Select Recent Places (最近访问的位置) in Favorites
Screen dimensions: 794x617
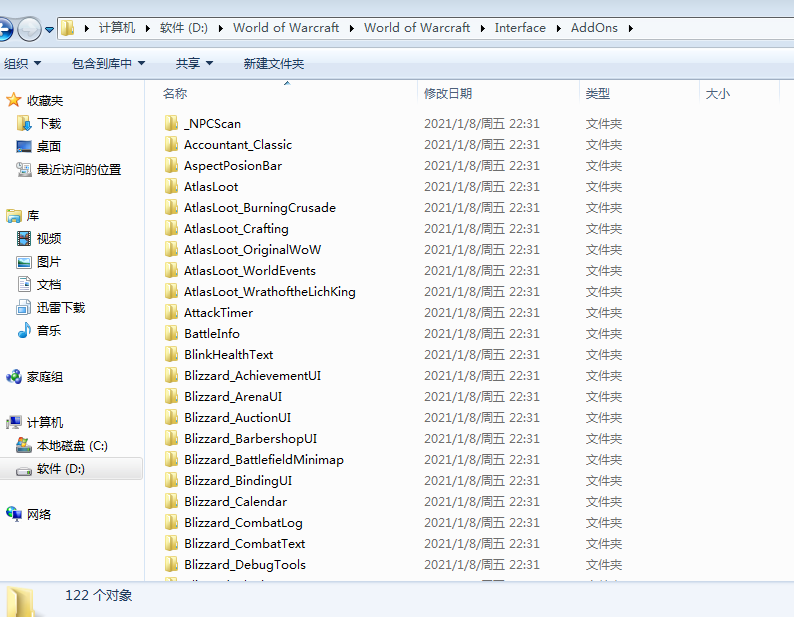point(79,170)
